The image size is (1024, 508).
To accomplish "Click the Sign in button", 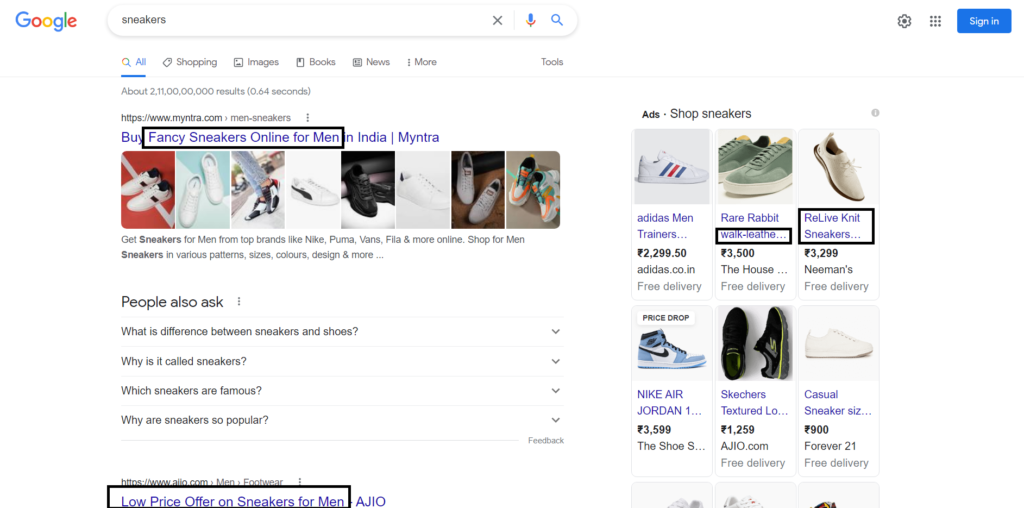I will tap(984, 21).
